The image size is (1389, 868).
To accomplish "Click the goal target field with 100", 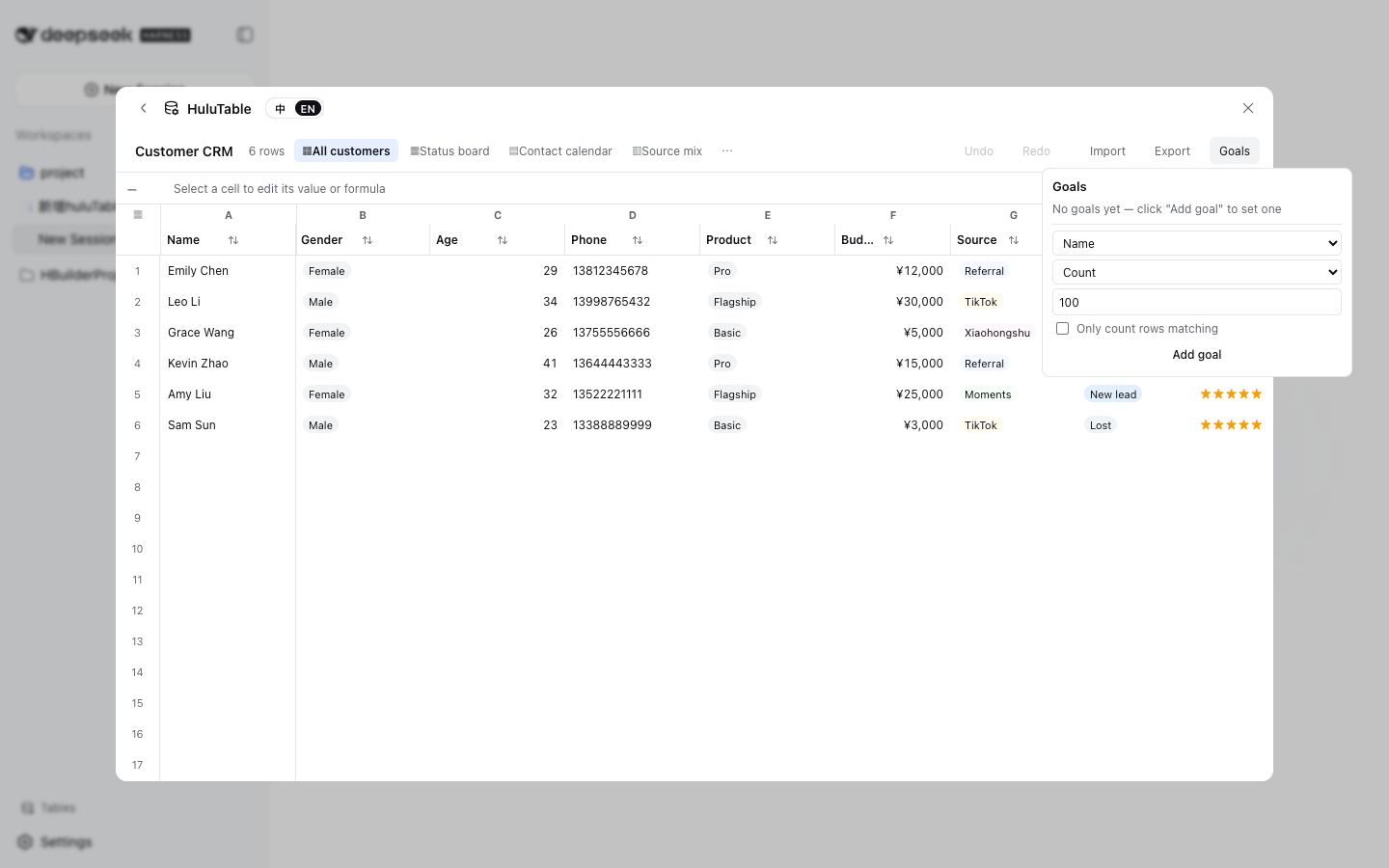I will 1196,302.
